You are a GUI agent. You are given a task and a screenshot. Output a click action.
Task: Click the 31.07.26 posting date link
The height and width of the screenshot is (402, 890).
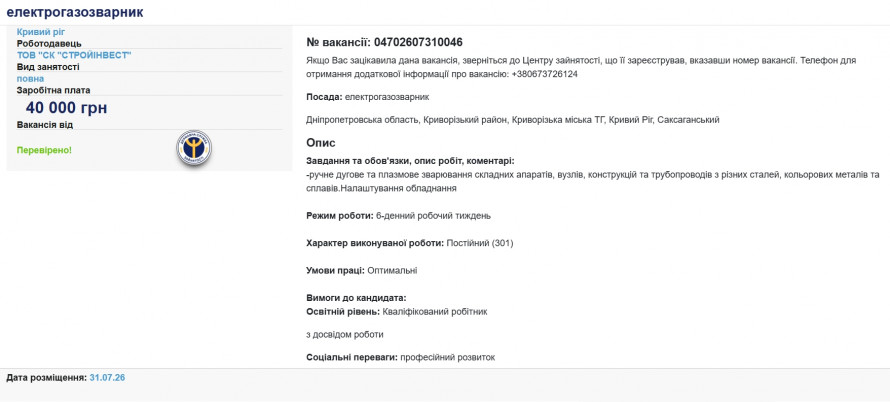pyautogui.click(x=107, y=377)
